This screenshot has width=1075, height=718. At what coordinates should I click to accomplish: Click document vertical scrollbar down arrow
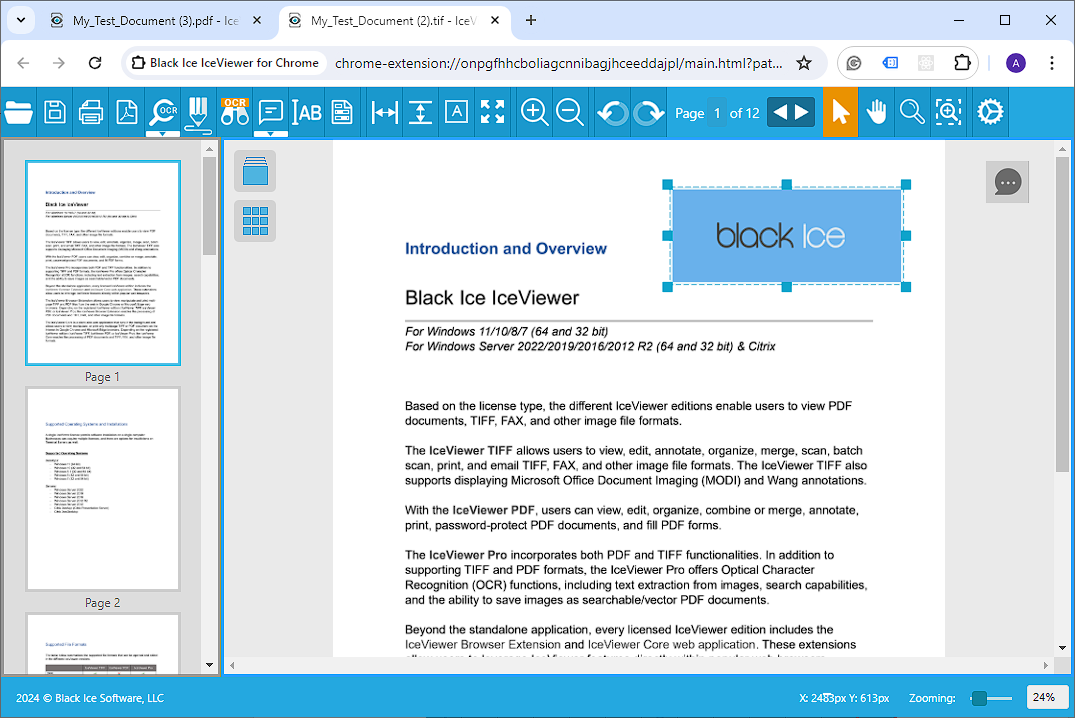[x=1062, y=647]
